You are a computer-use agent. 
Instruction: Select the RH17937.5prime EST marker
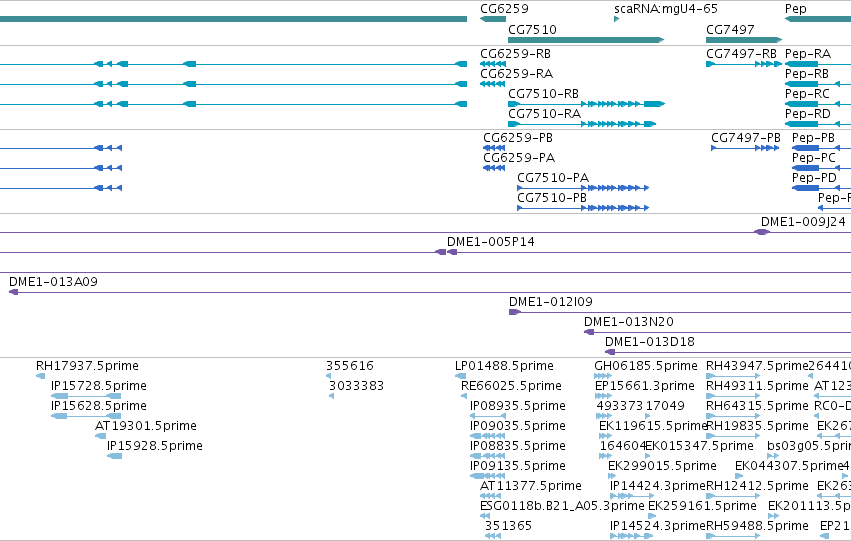click(40, 375)
